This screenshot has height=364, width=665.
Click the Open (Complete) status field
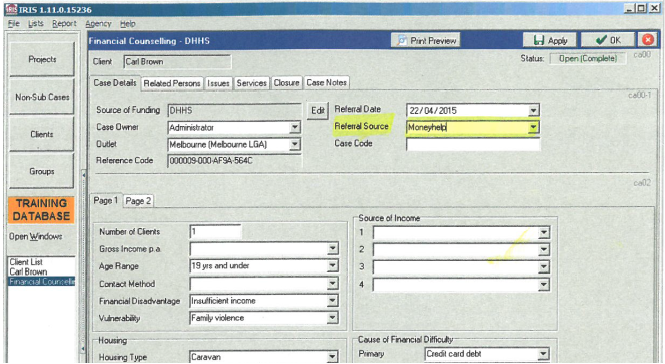click(588, 59)
